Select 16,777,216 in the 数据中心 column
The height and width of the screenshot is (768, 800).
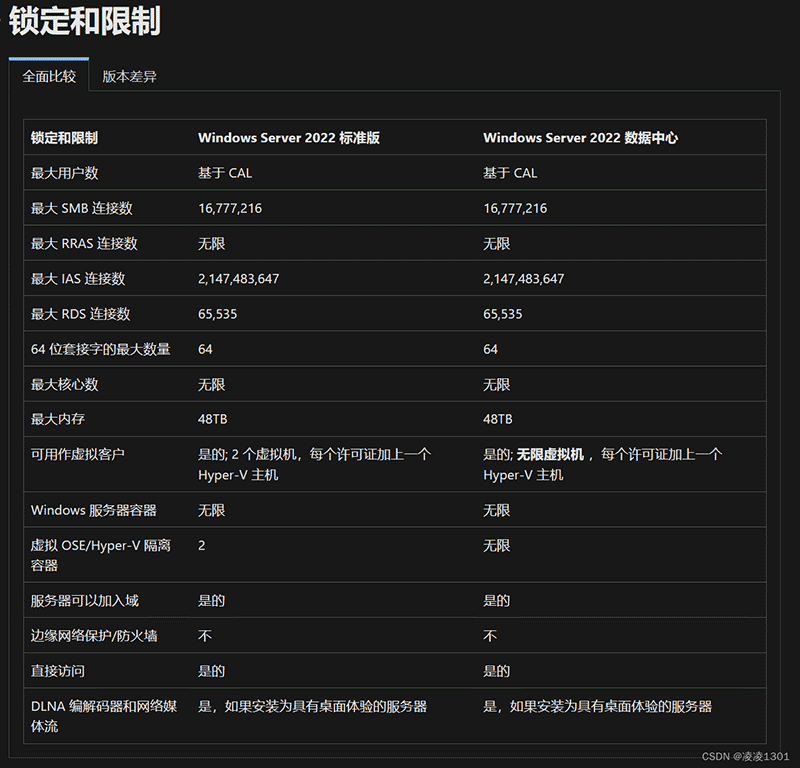(x=515, y=208)
